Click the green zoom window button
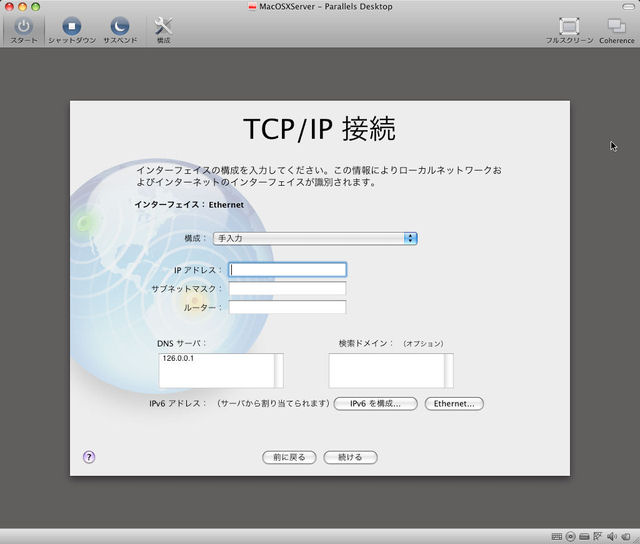This screenshot has width=640, height=544. [36, 7]
